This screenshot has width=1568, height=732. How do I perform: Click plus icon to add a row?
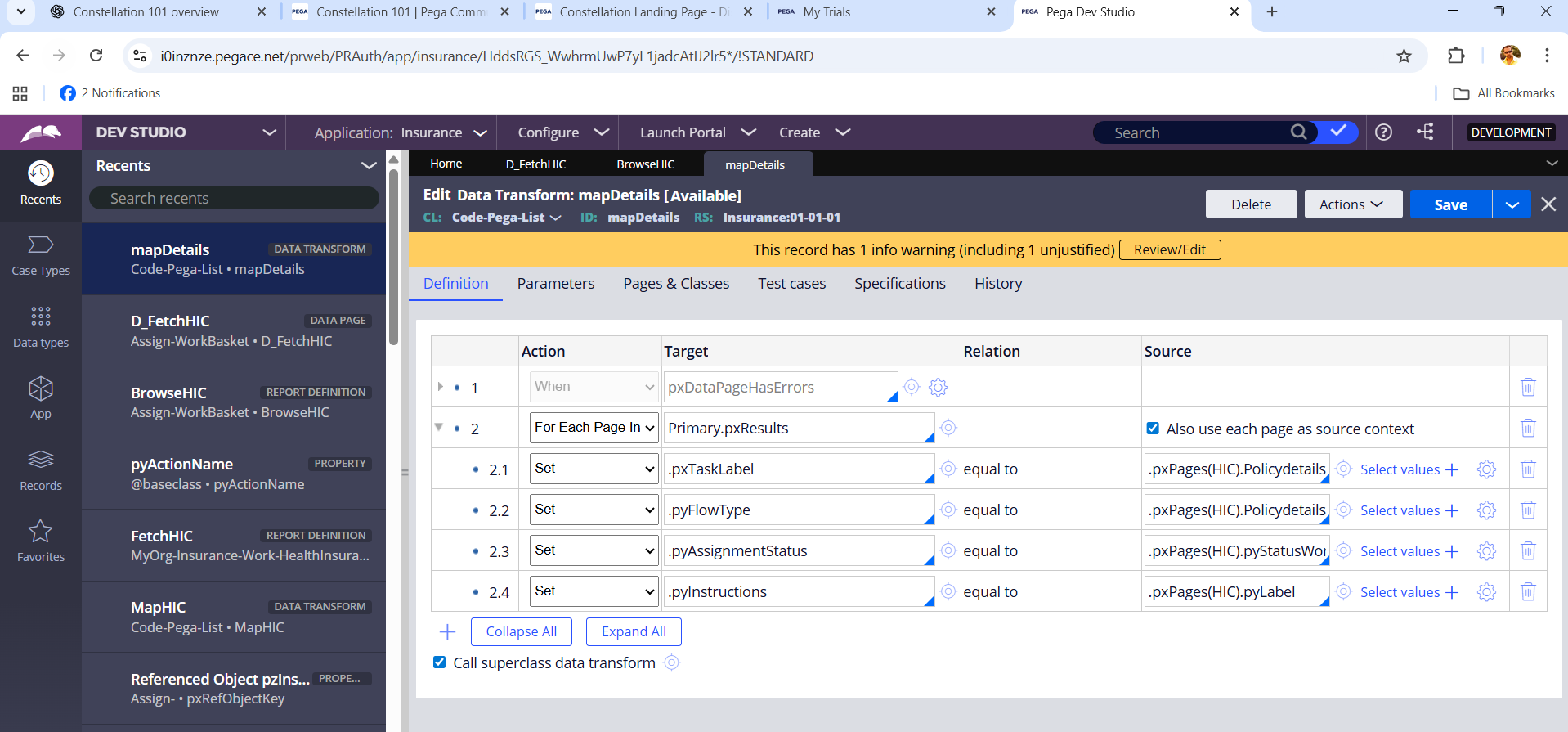(x=447, y=631)
